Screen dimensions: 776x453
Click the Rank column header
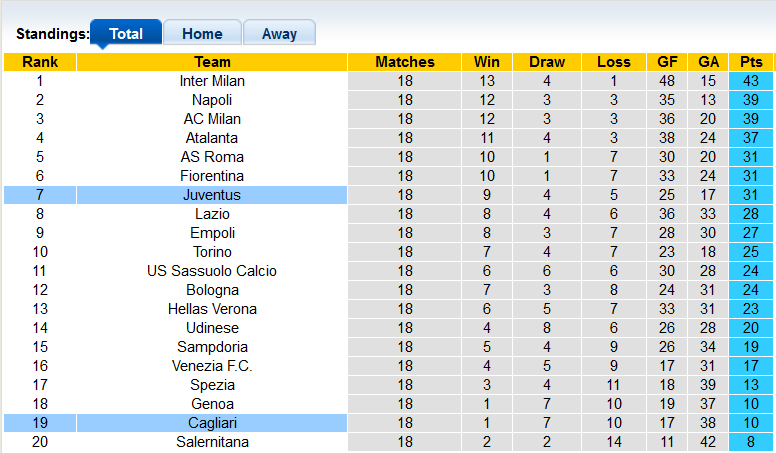click(40, 62)
